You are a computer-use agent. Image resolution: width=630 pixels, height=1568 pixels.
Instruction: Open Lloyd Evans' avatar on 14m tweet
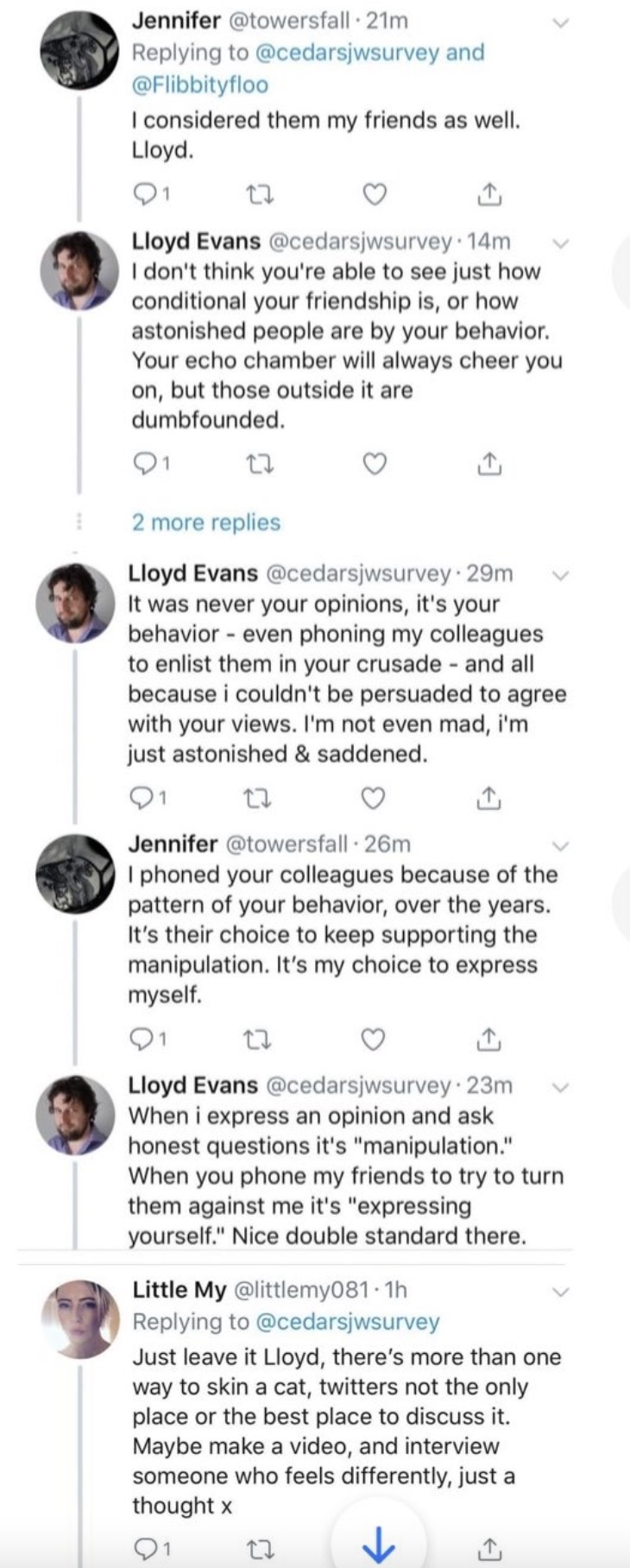click(x=79, y=271)
